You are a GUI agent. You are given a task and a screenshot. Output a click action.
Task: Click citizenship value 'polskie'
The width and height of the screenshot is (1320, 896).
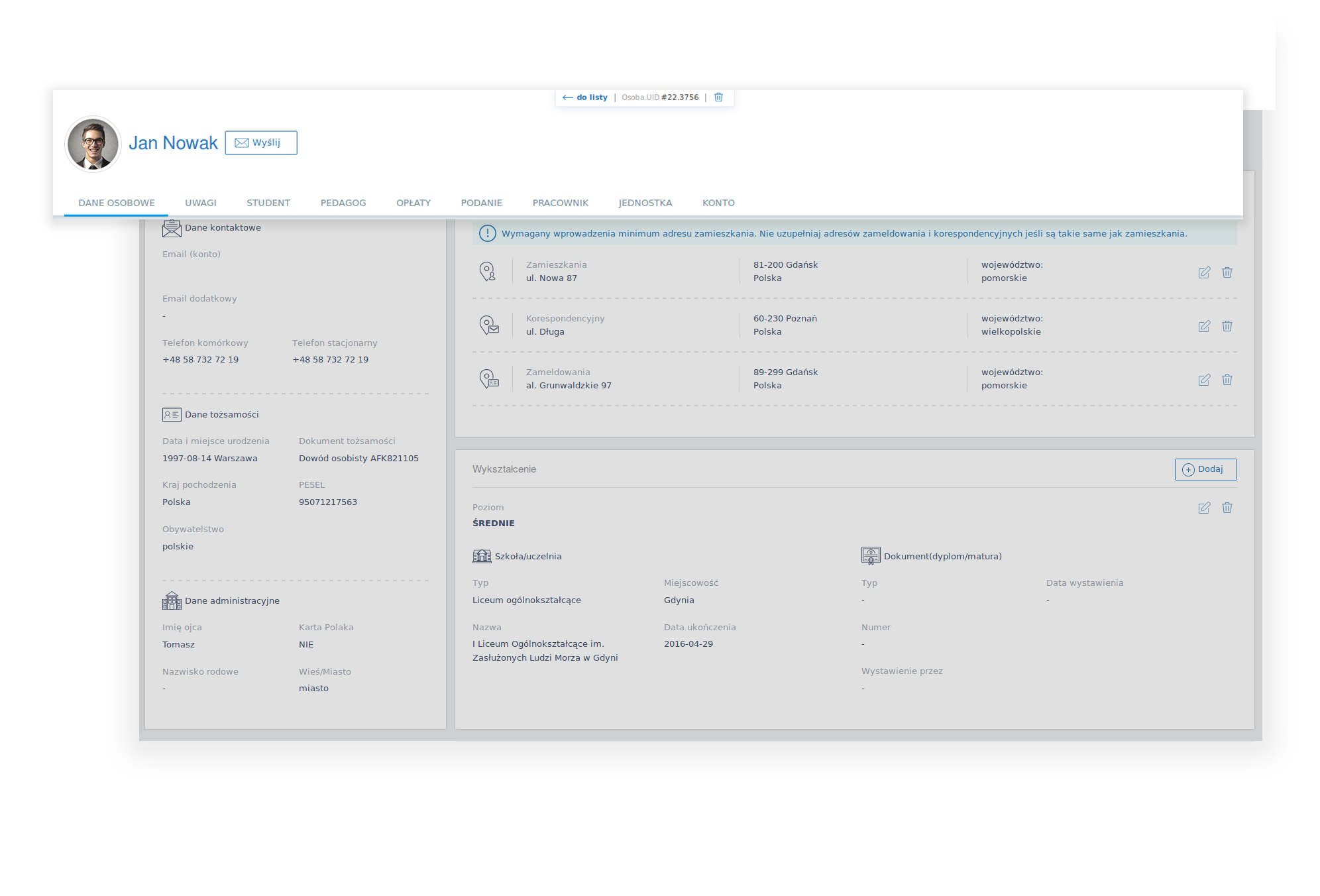(178, 547)
